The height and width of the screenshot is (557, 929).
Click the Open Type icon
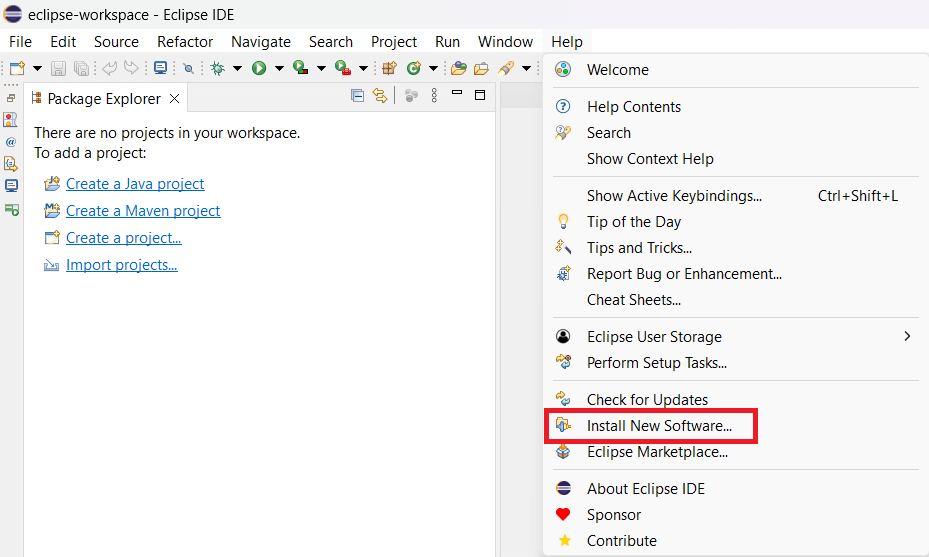point(459,68)
